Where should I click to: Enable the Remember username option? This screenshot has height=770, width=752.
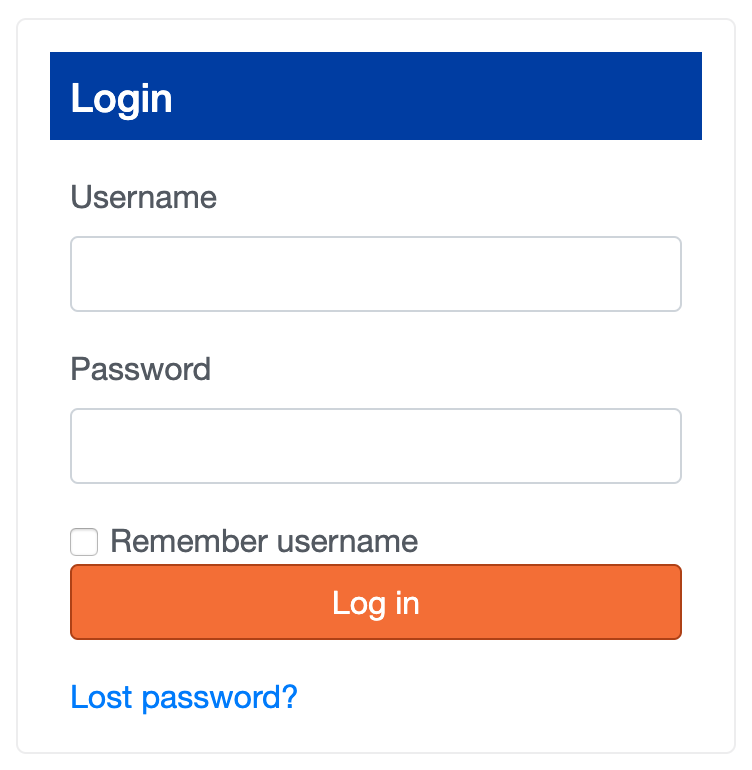coord(84,542)
